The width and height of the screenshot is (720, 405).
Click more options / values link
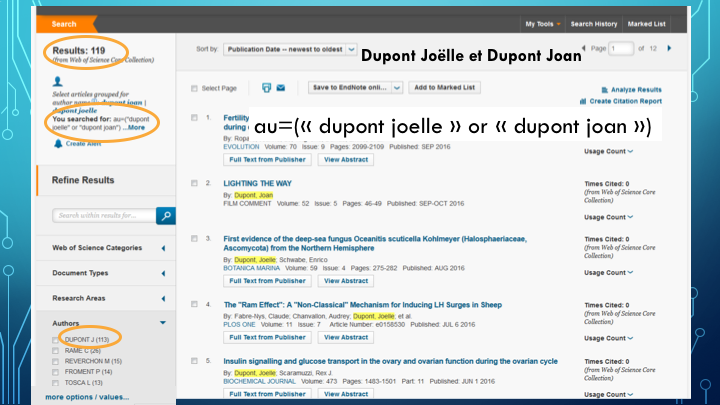[87, 397]
